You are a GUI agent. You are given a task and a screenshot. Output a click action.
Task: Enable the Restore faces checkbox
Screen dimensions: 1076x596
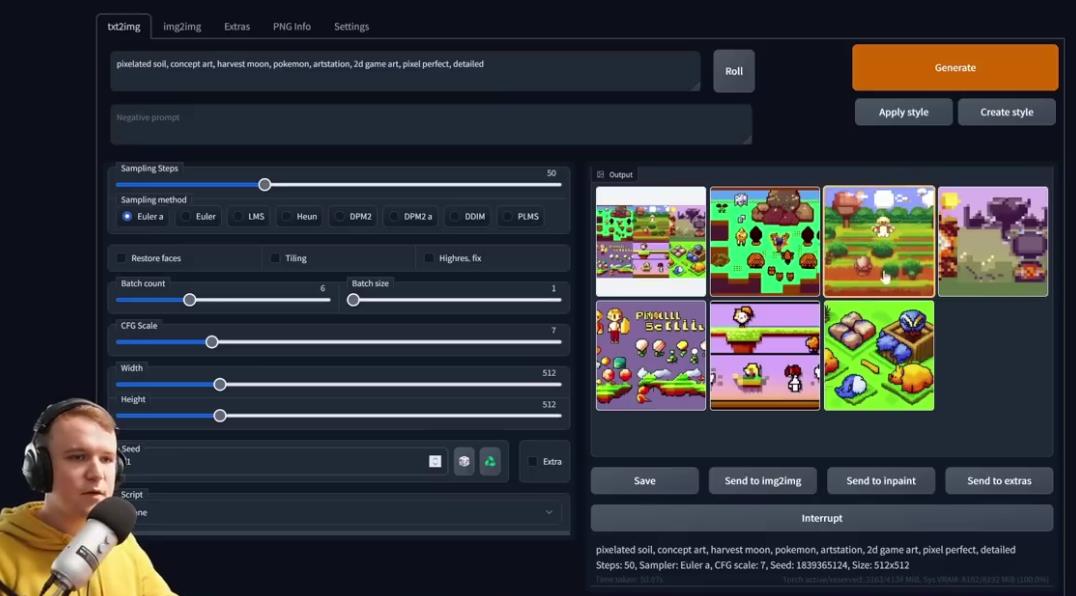[x=122, y=258]
